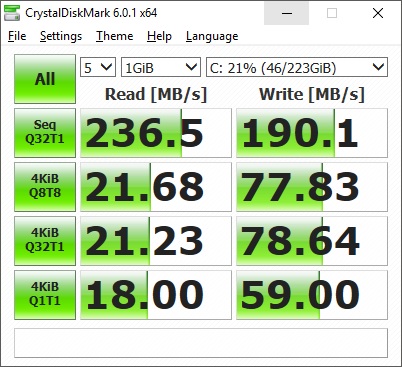Click the 4KiB Q1T1 read result 18.00
Image resolution: width=402 pixels, height=367 pixels.
coord(156,295)
